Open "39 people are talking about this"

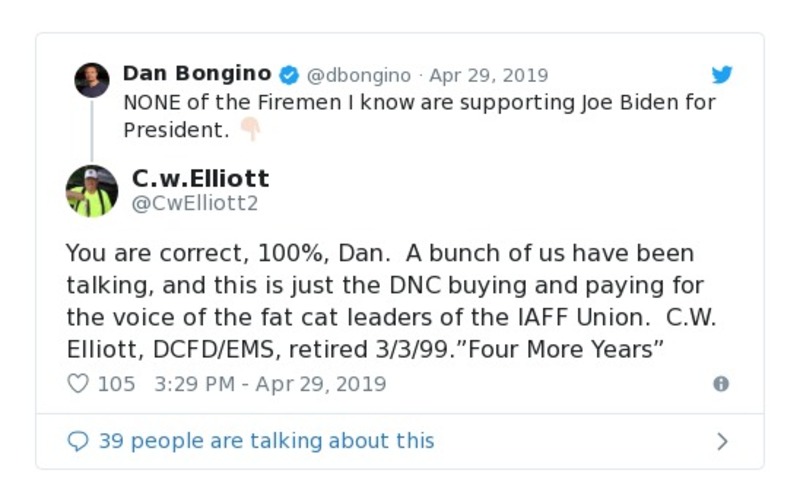(x=266, y=441)
